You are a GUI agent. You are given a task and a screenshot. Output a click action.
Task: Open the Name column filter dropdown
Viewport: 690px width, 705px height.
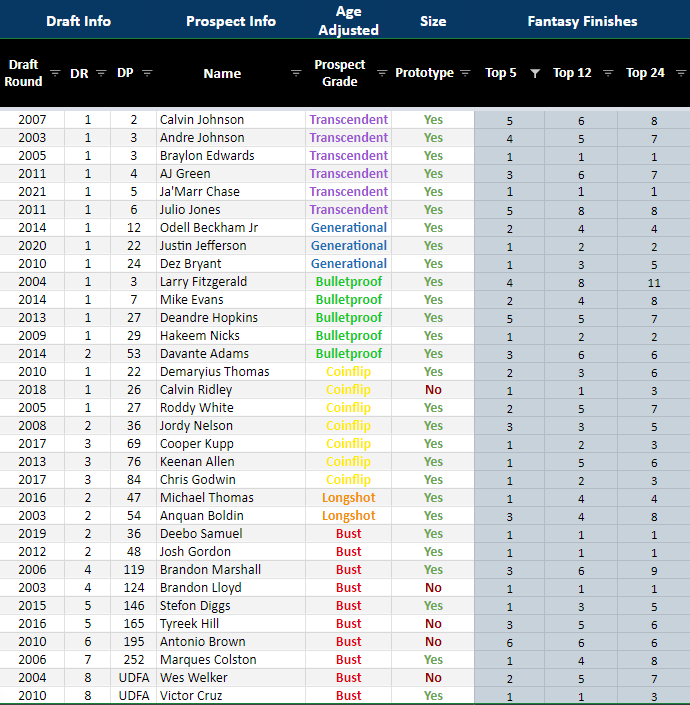coord(296,73)
